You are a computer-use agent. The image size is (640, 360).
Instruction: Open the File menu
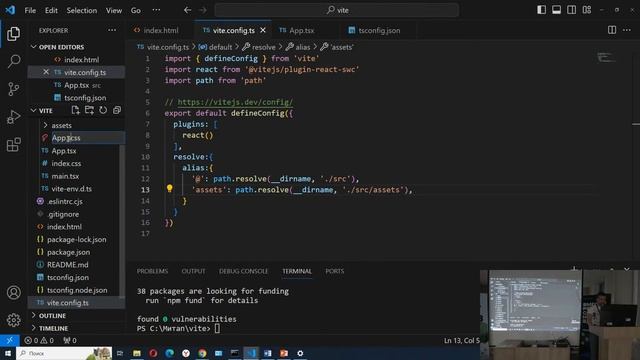[x=30, y=10]
